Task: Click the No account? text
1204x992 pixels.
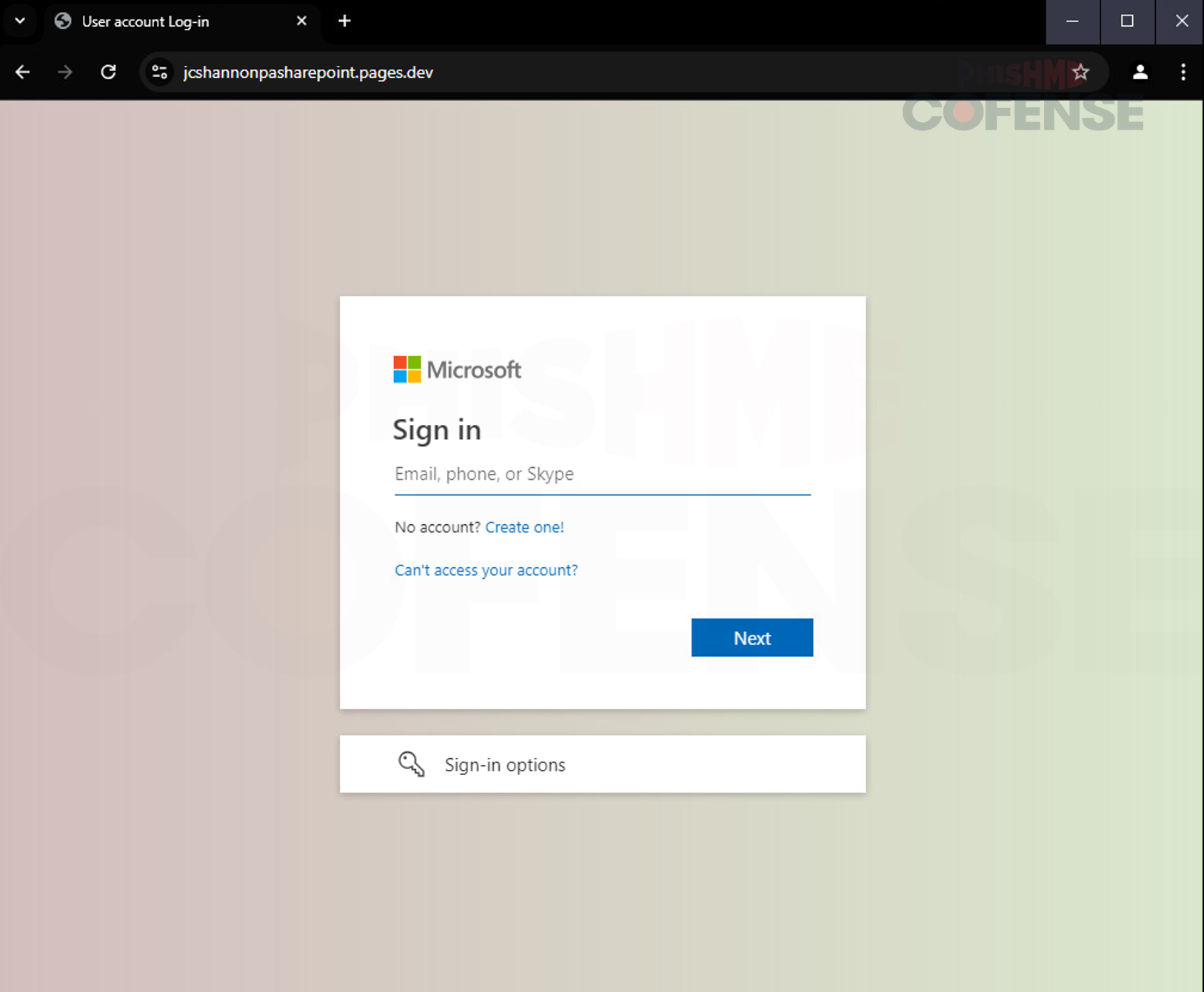Action: (437, 527)
